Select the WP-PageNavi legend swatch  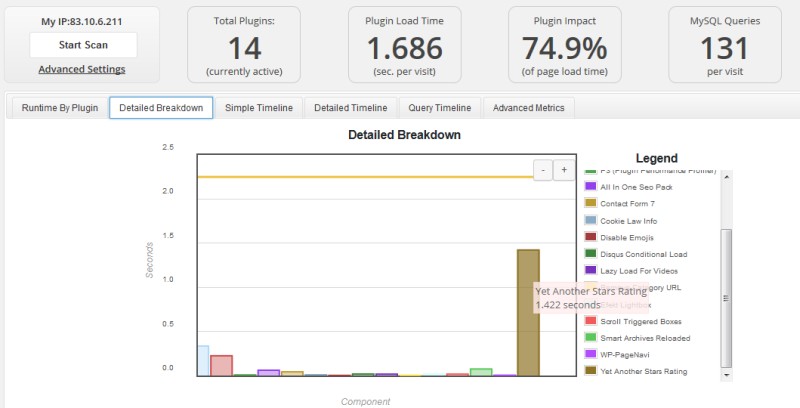click(x=590, y=354)
